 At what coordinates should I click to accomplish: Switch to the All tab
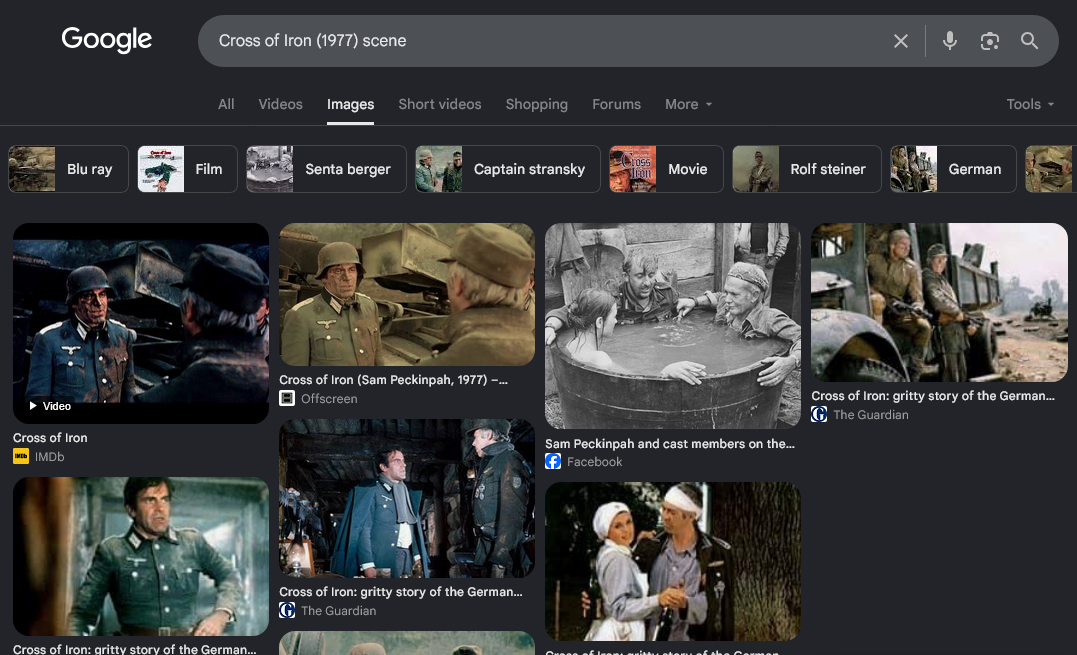tap(226, 104)
